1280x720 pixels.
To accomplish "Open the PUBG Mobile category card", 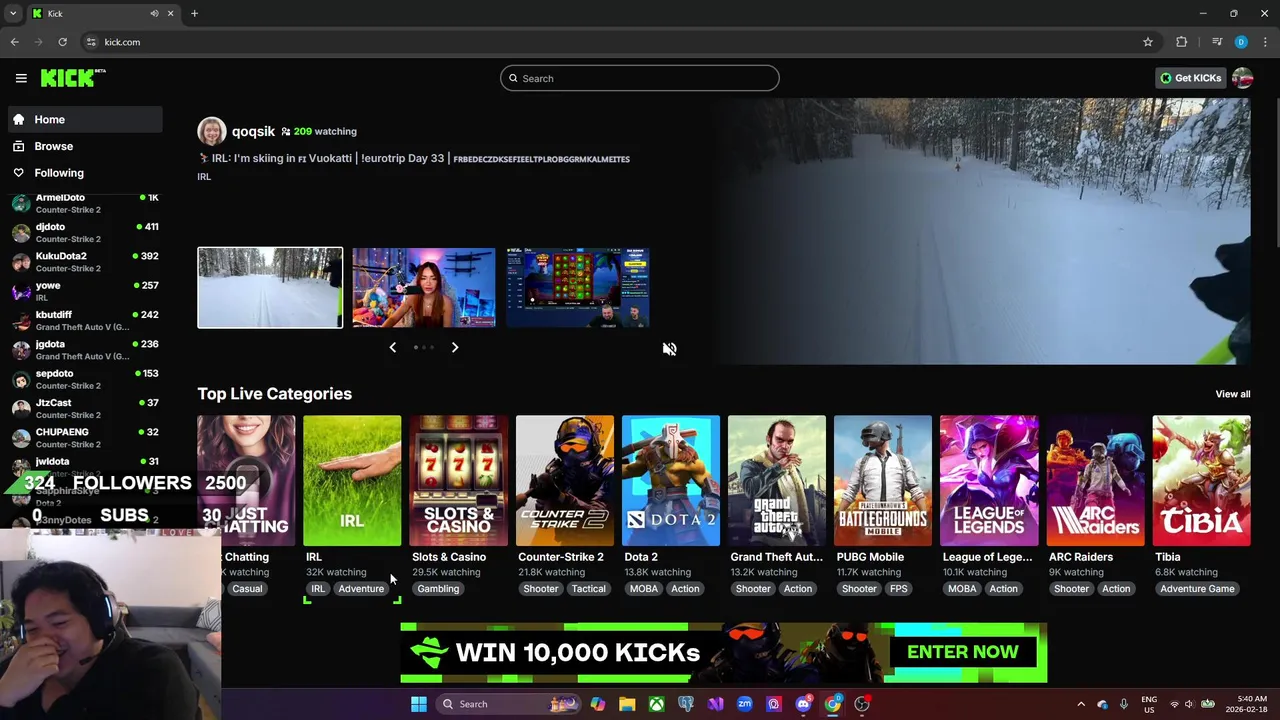I will 883,481.
